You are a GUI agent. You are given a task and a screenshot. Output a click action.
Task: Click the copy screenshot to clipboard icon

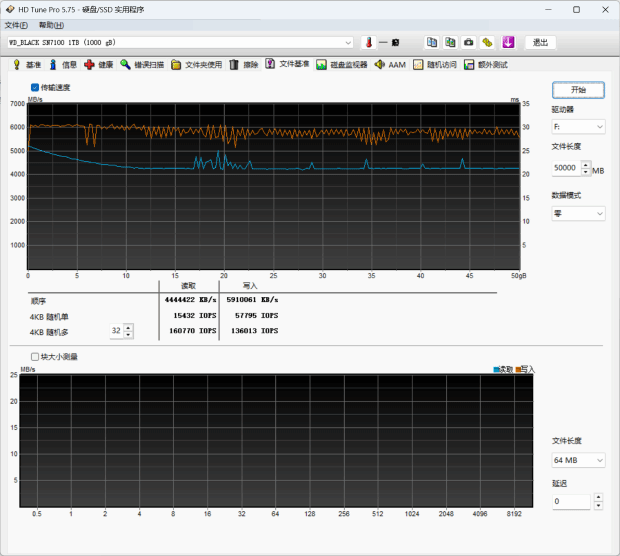click(x=450, y=42)
